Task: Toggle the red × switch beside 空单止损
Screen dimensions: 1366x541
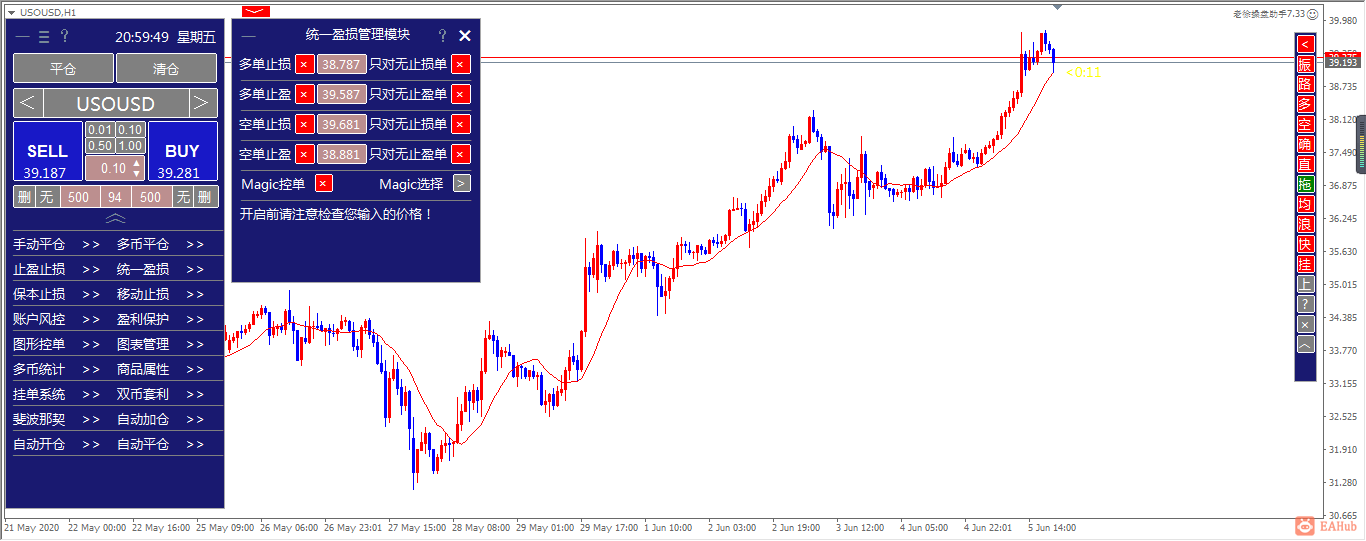Action: point(305,125)
